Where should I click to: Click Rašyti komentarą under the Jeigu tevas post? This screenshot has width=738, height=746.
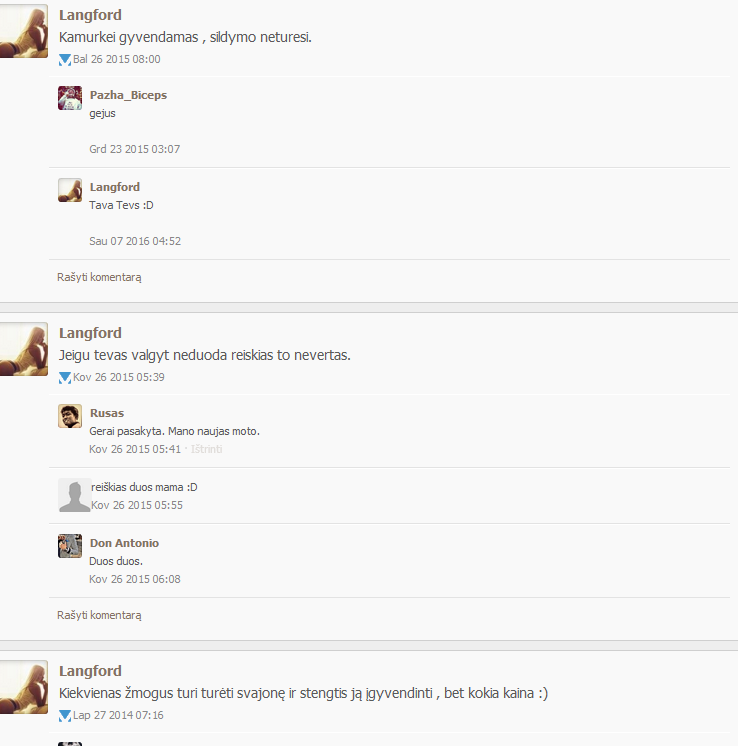(x=99, y=615)
